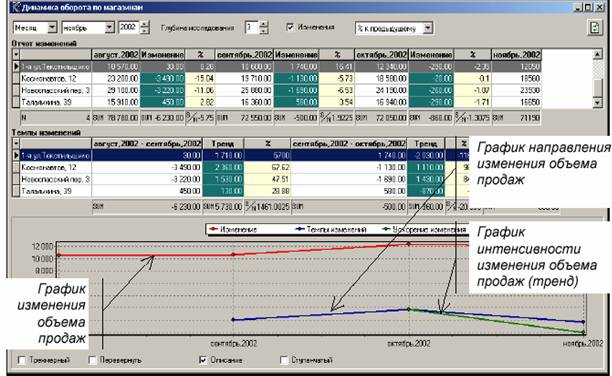This screenshot has height=376, width=612.
Task: Click the refresh report icon at top right
Action: coord(594,28)
